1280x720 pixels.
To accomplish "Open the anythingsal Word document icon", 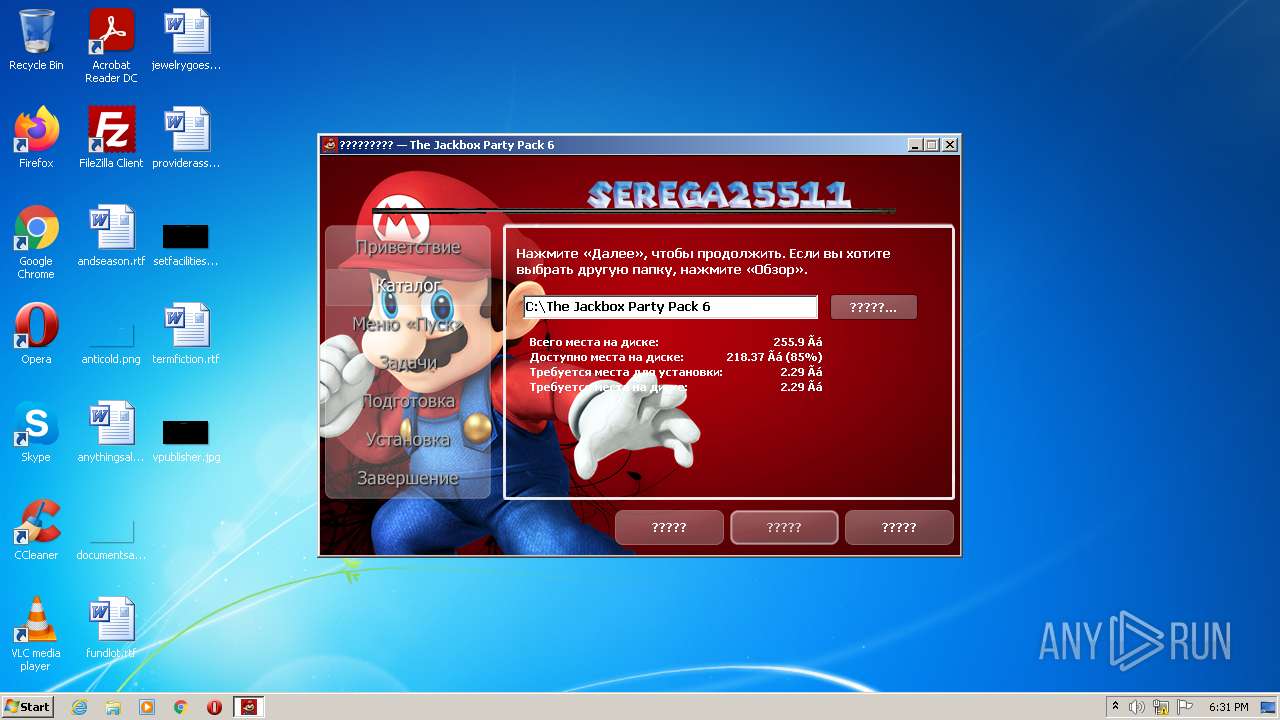I will (111, 432).
